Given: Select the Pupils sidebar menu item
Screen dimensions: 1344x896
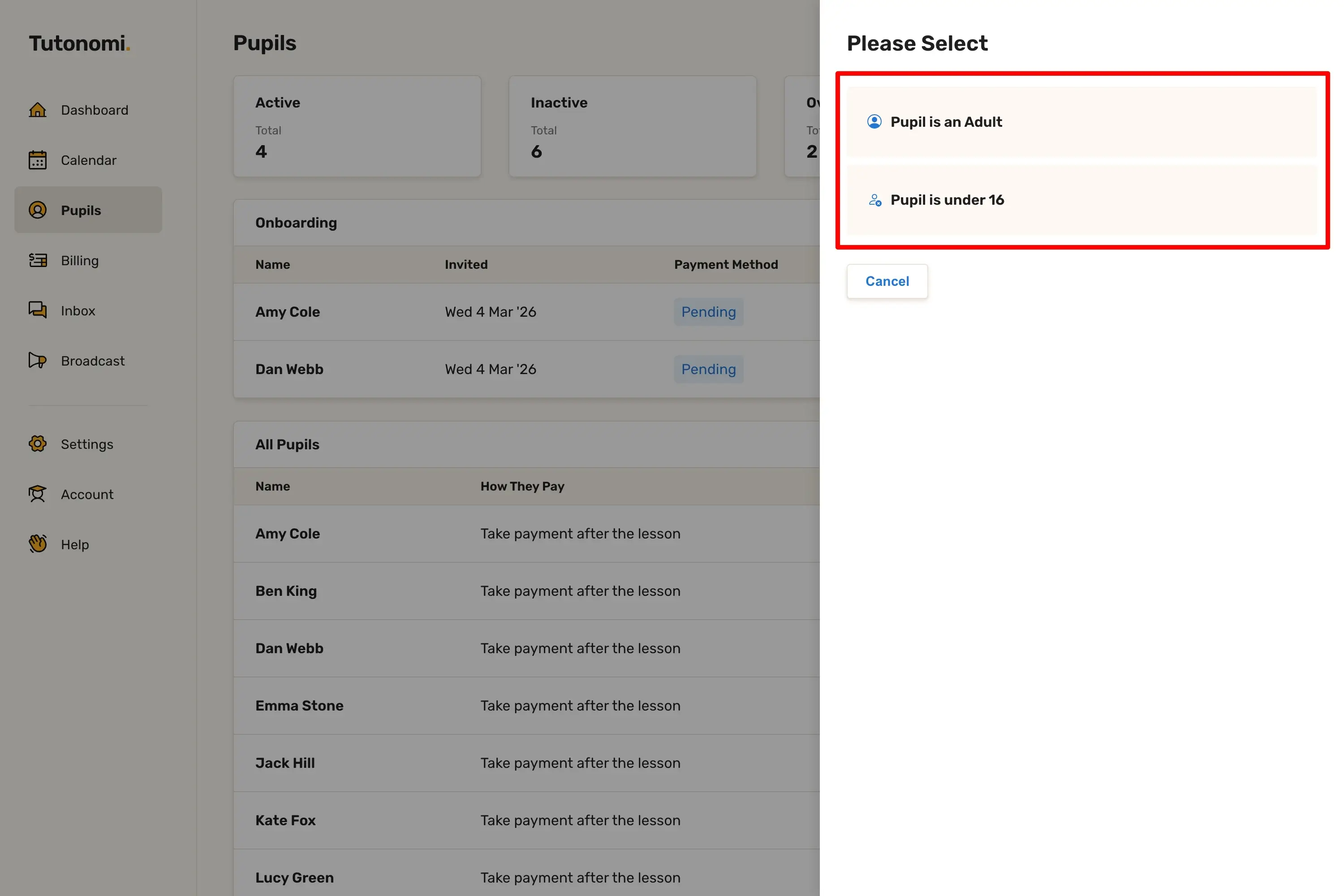Looking at the screenshot, I should tap(89, 210).
